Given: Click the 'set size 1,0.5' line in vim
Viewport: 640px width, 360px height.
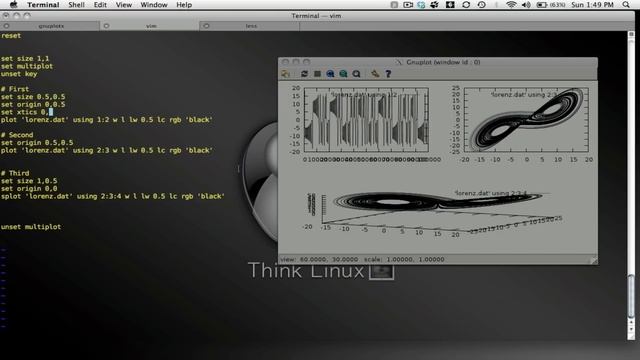Looking at the screenshot, I should point(29,181).
